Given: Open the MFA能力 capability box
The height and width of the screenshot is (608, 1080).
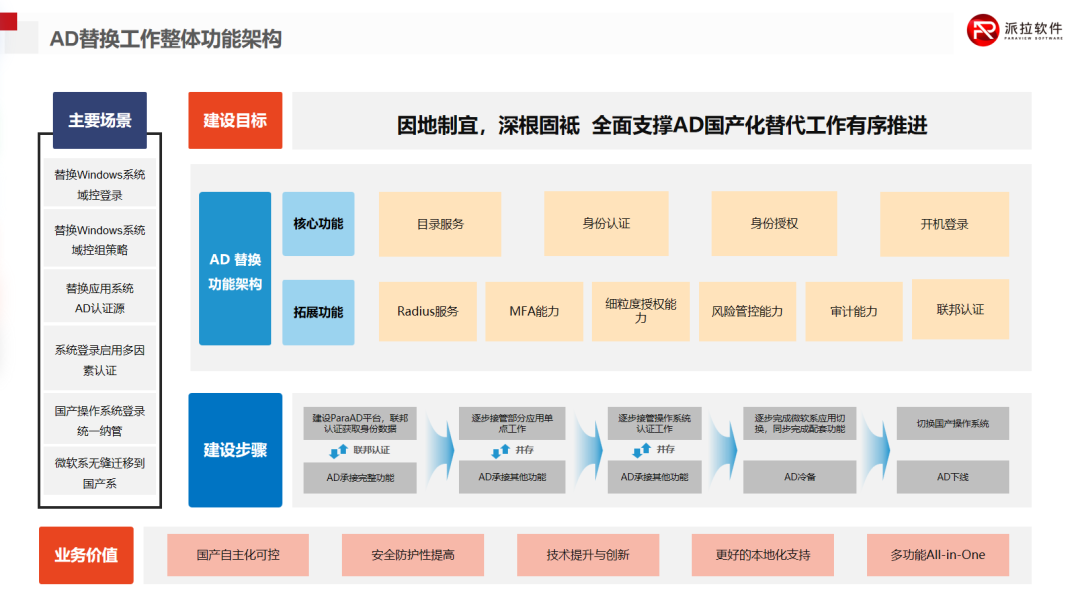Looking at the screenshot, I should click(534, 311).
